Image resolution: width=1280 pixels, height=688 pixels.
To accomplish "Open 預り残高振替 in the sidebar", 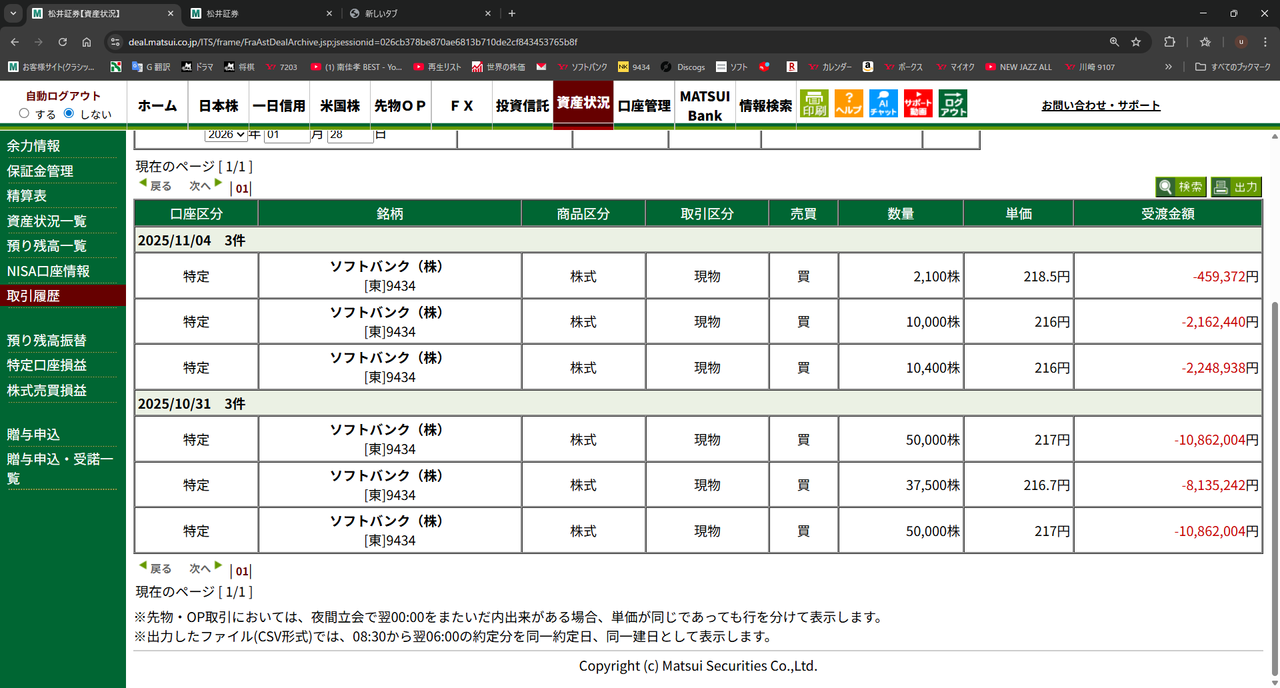I will point(47,340).
